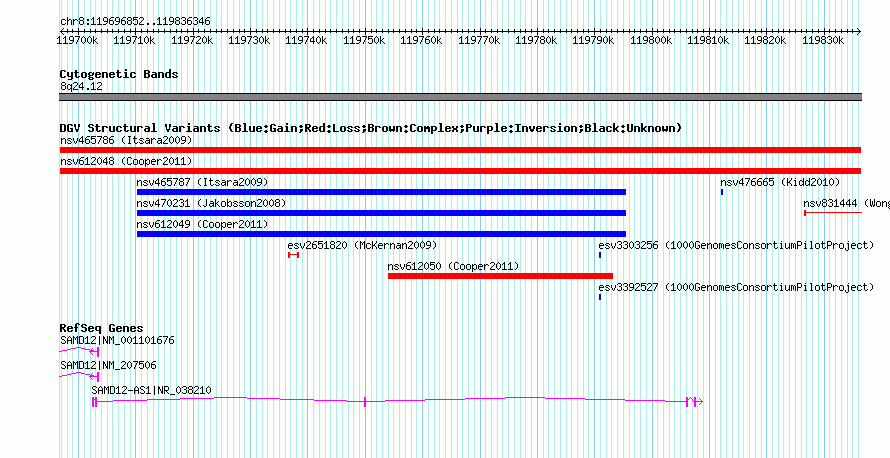Open the nsv612050 (Cooper2011) red bar

[x=500, y=276]
